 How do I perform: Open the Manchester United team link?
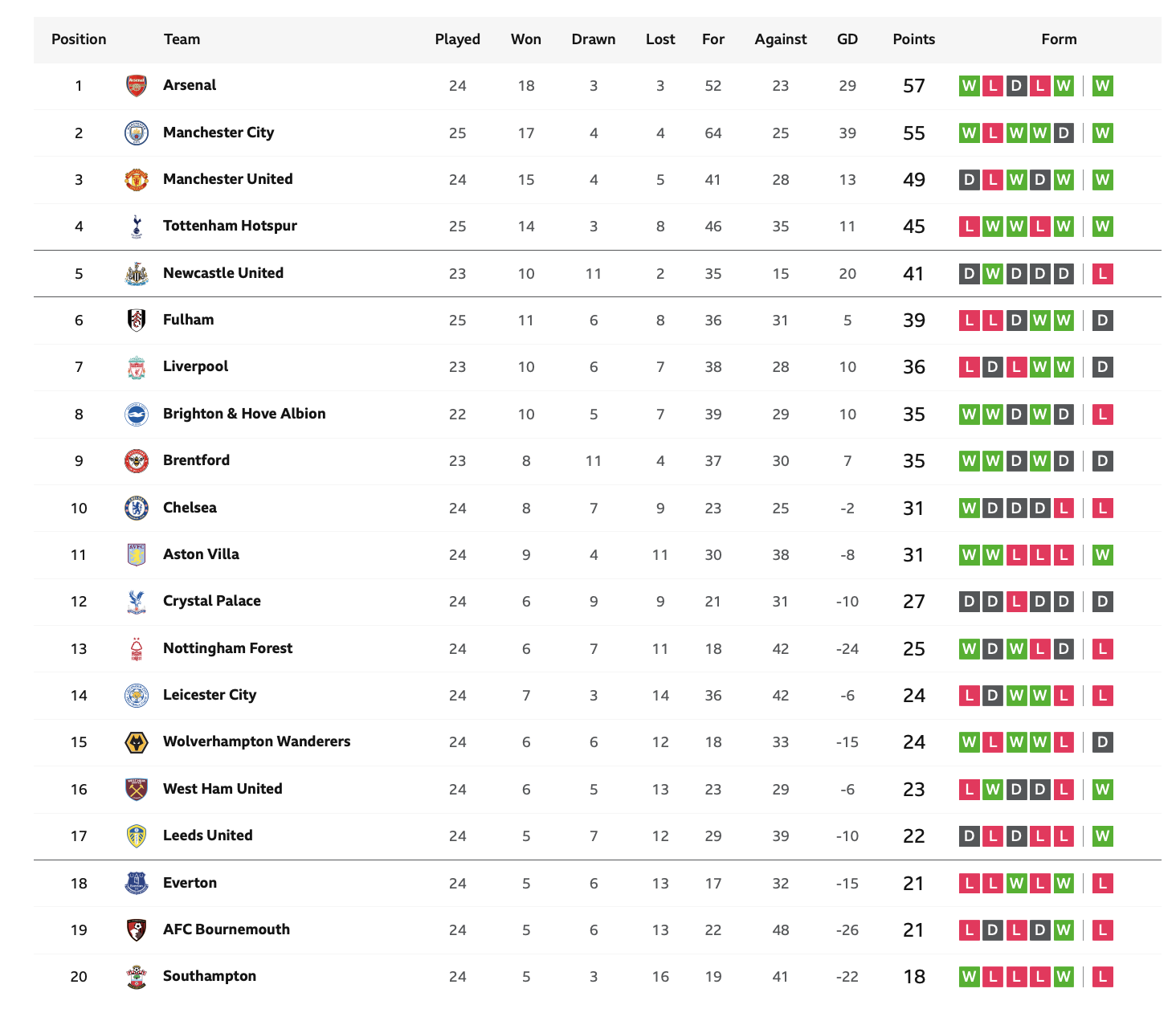tap(227, 179)
